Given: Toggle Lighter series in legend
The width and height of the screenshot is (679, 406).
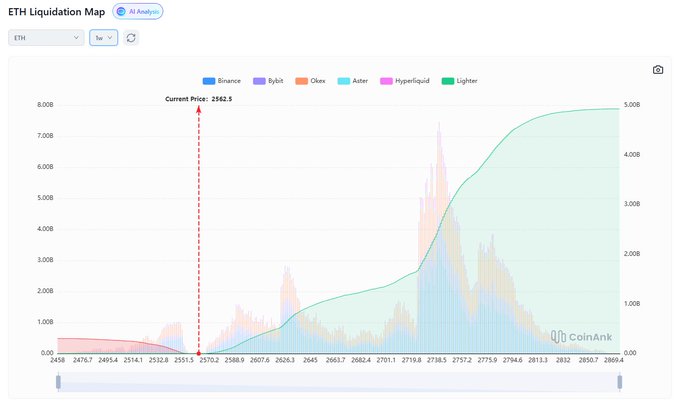Looking at the screenshot, I should point(459,81).
